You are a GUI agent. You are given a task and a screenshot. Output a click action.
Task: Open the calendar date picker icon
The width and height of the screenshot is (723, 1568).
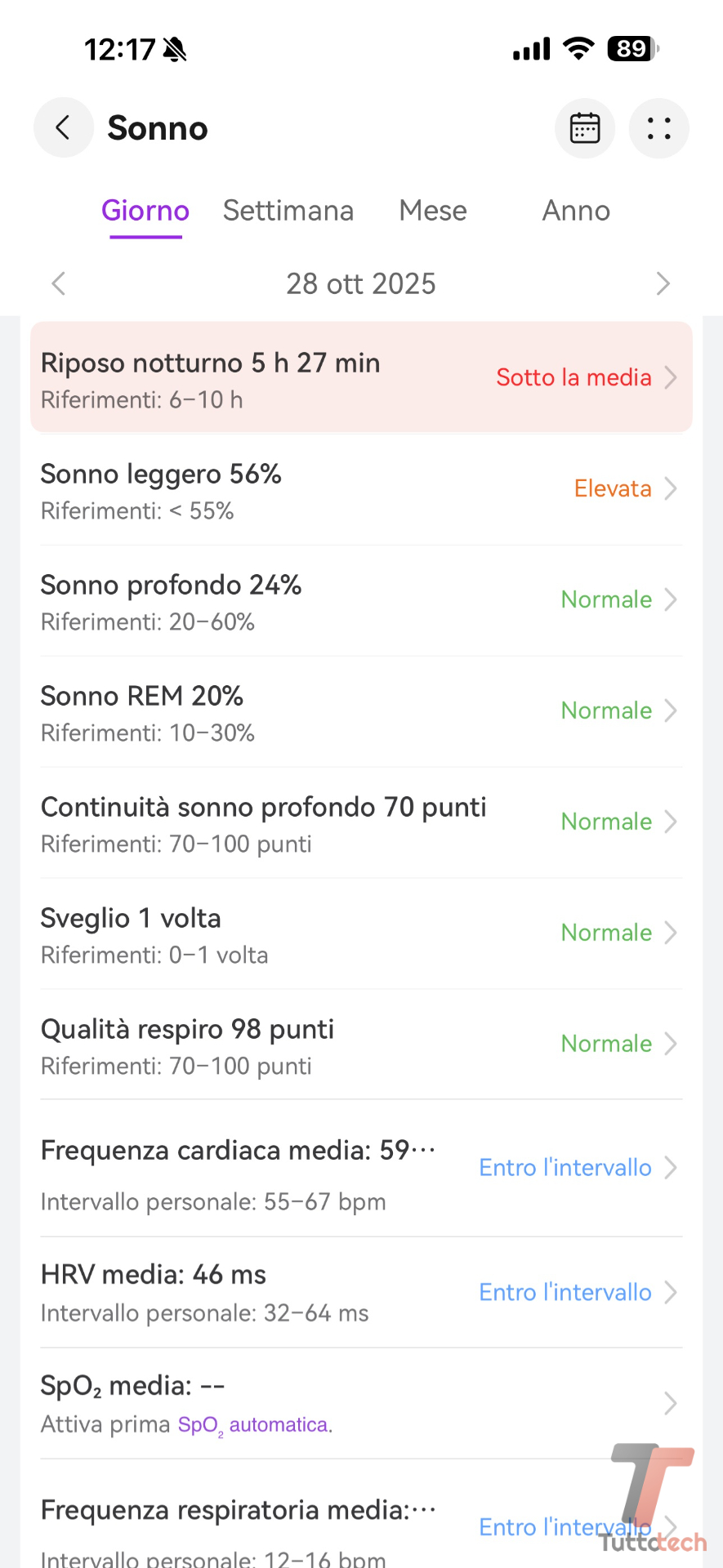[x=585, y=128]
